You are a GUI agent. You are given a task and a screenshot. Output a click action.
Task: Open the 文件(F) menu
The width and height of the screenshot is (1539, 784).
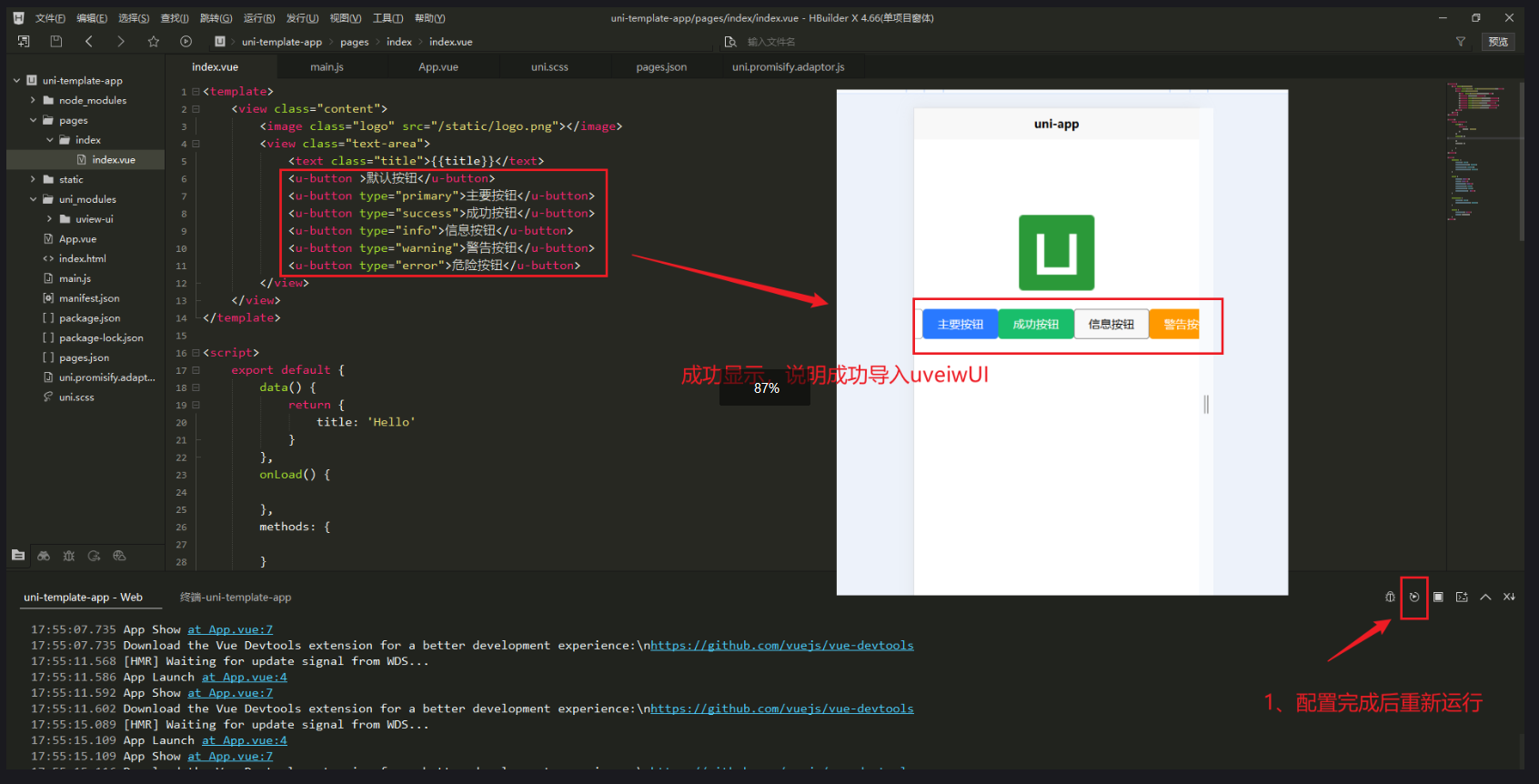(x=50, y=18)
